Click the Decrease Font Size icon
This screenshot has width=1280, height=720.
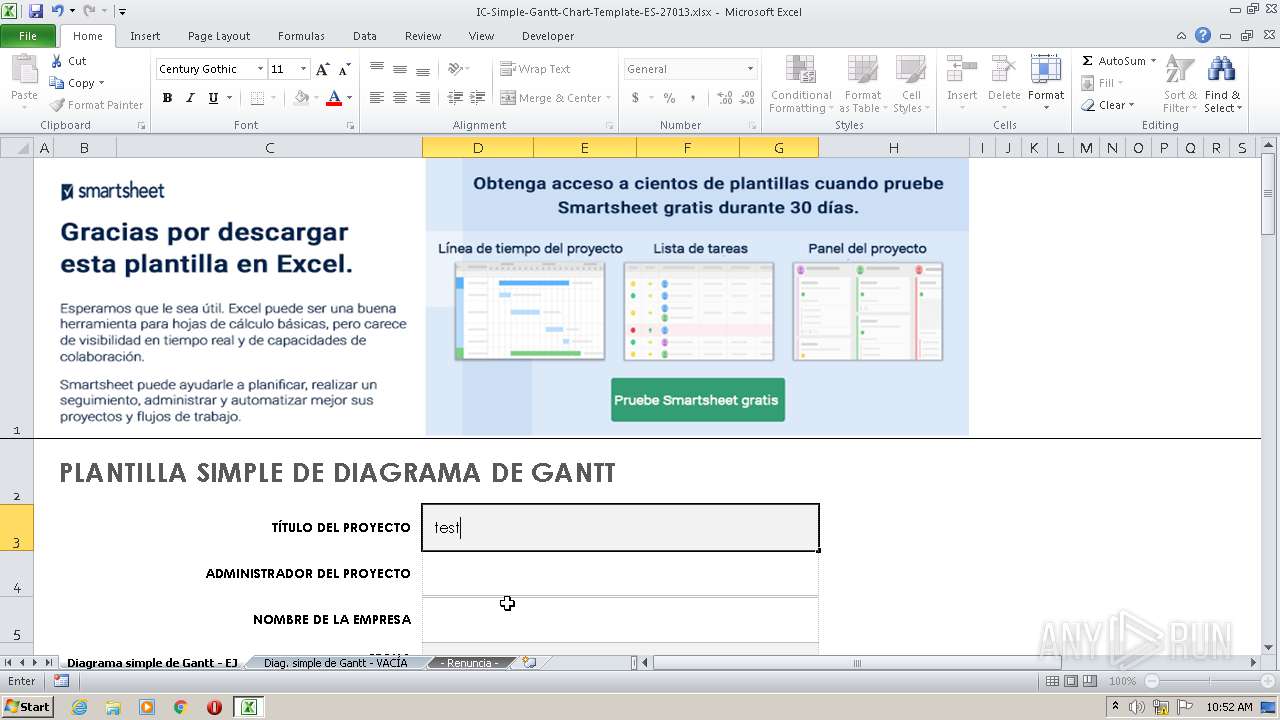coord(344,69)
